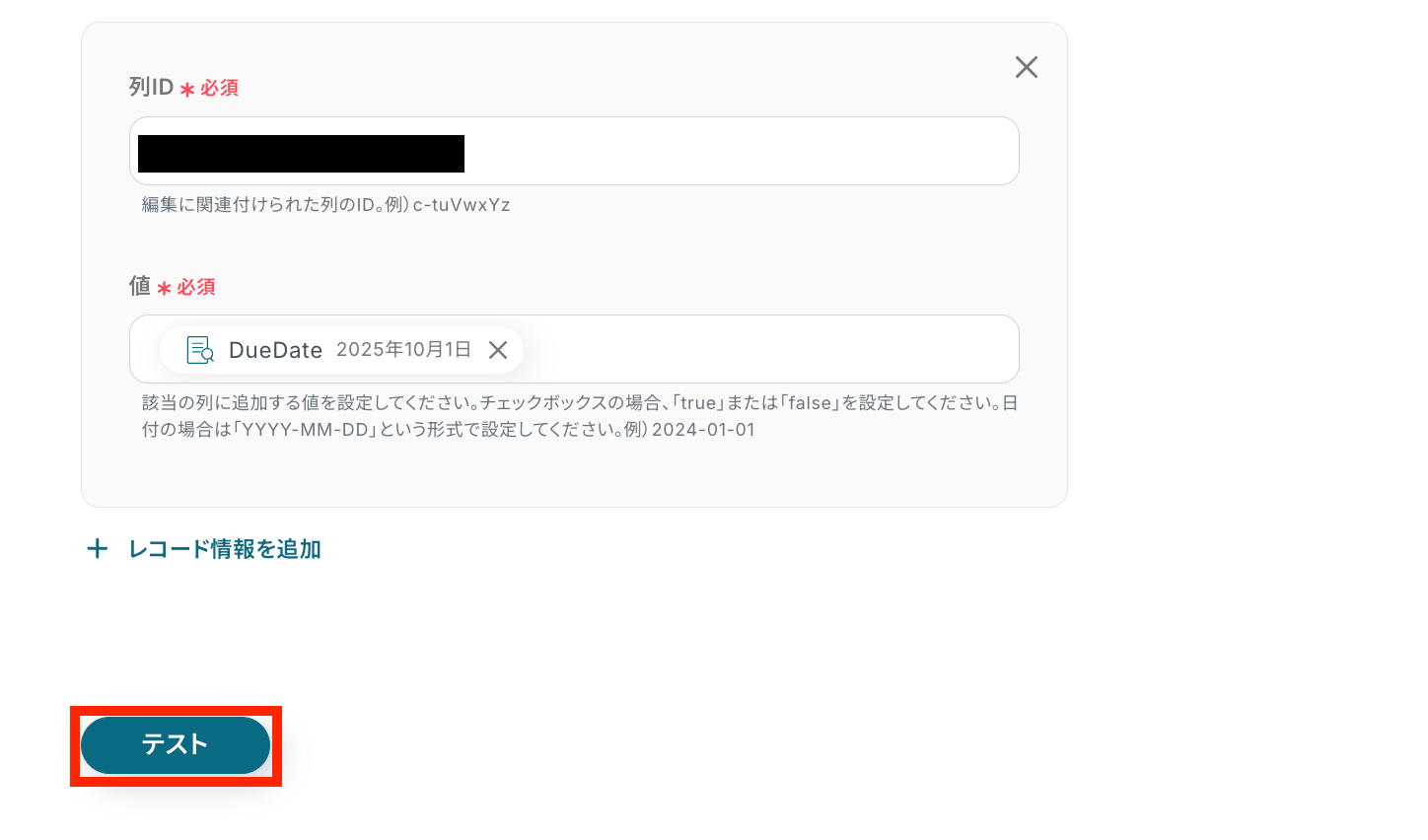Click inside the 値 input field
Viewport: 1428px width, 840px height.
[574, 349]
